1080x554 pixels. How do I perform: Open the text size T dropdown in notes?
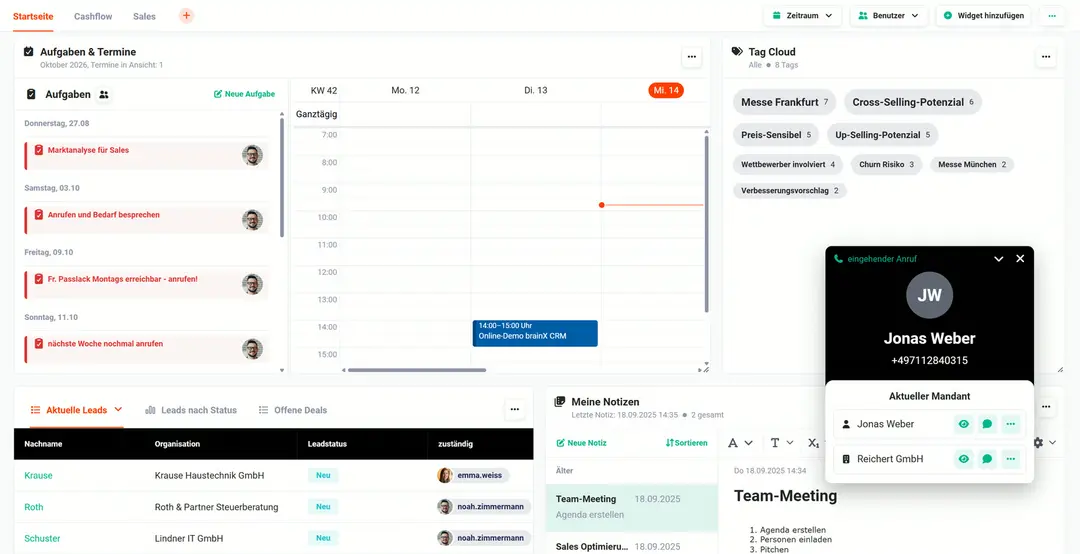(x=782, y=442)
